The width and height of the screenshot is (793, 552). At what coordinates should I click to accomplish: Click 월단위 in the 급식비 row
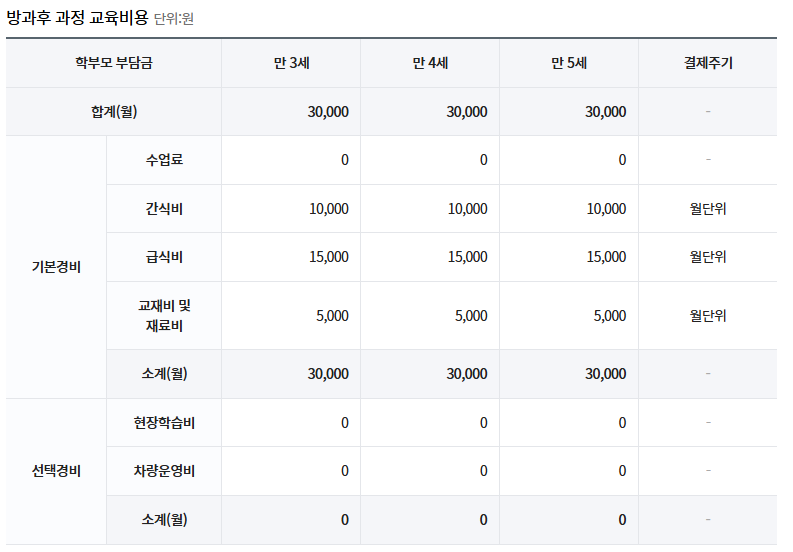(x=707, y=257)
